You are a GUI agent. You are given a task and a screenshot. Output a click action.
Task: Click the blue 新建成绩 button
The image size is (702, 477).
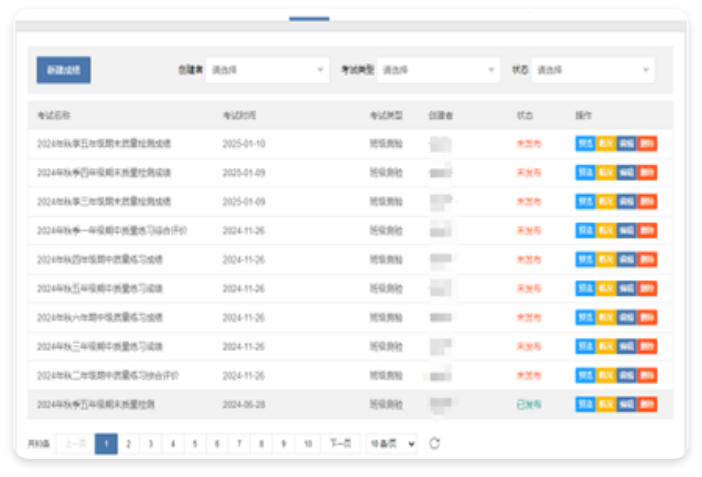(64, 70)
